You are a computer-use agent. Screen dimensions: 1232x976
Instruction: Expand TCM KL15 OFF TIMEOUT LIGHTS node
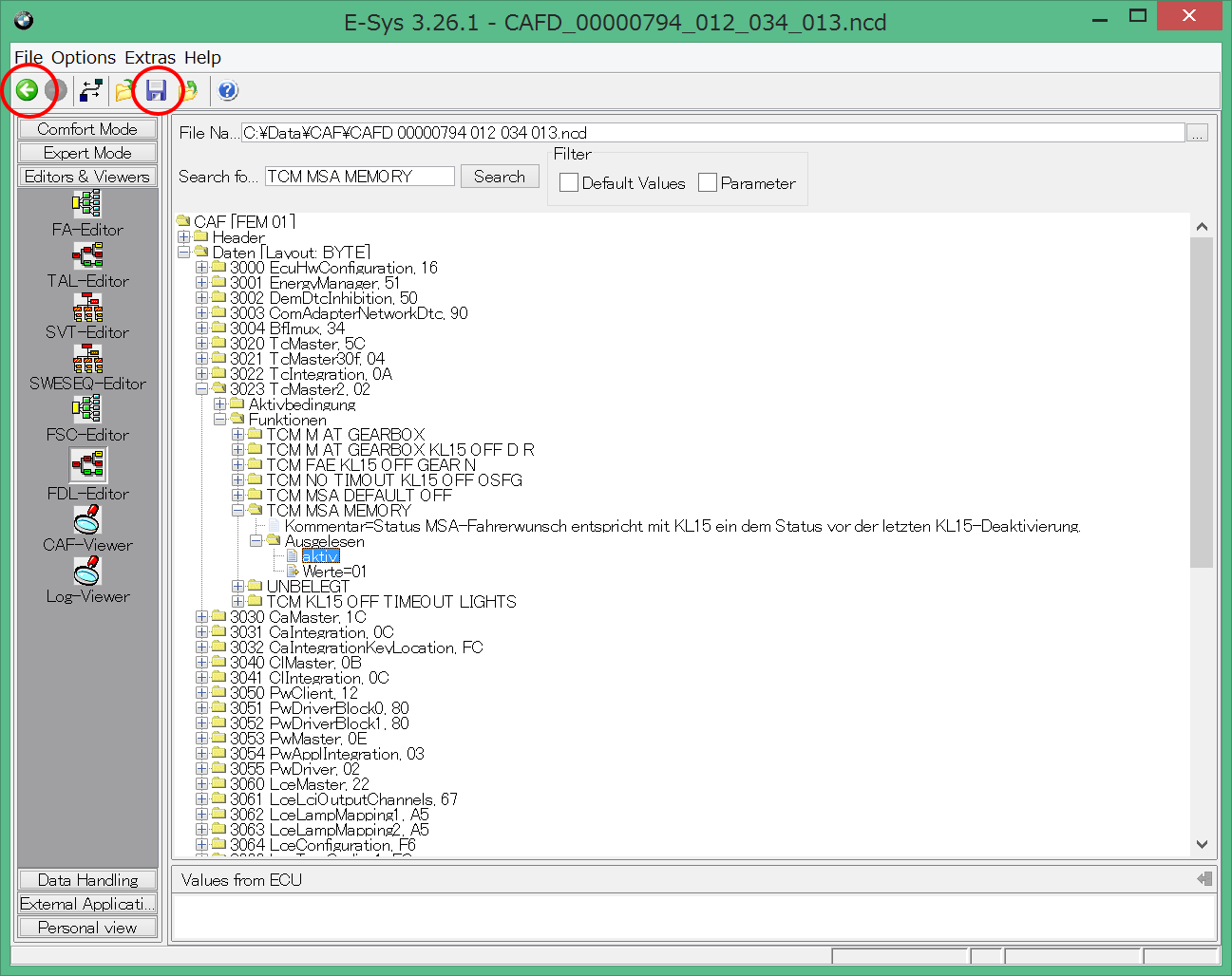tap(238, 602)
